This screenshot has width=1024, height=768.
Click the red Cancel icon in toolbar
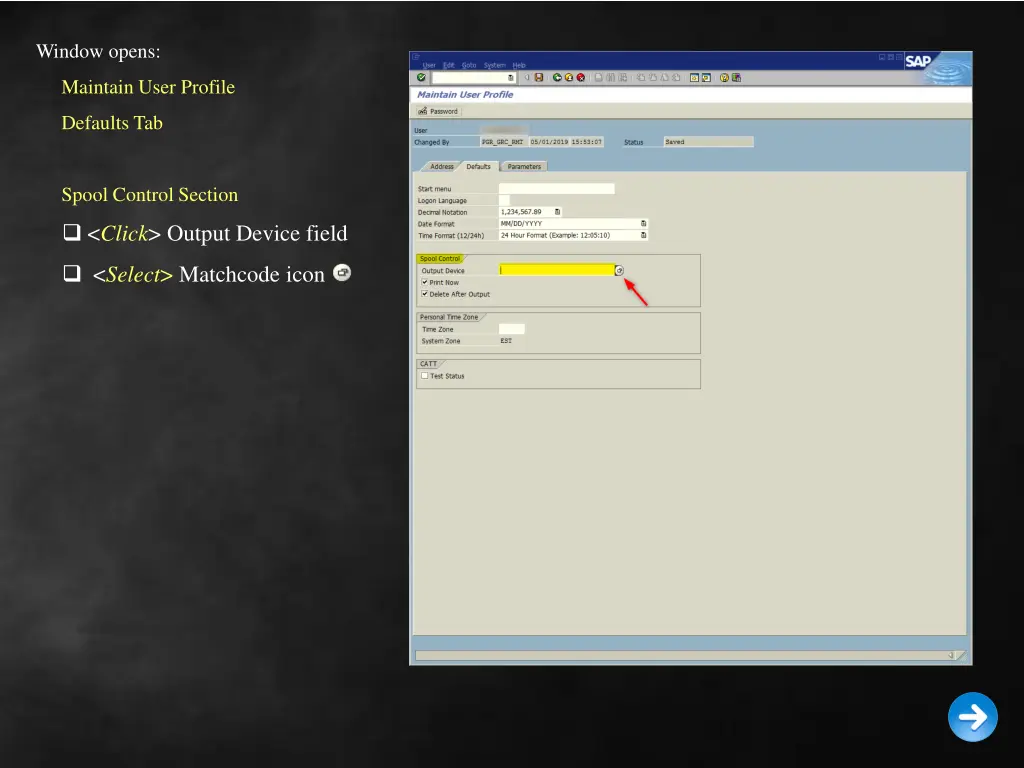580,77
